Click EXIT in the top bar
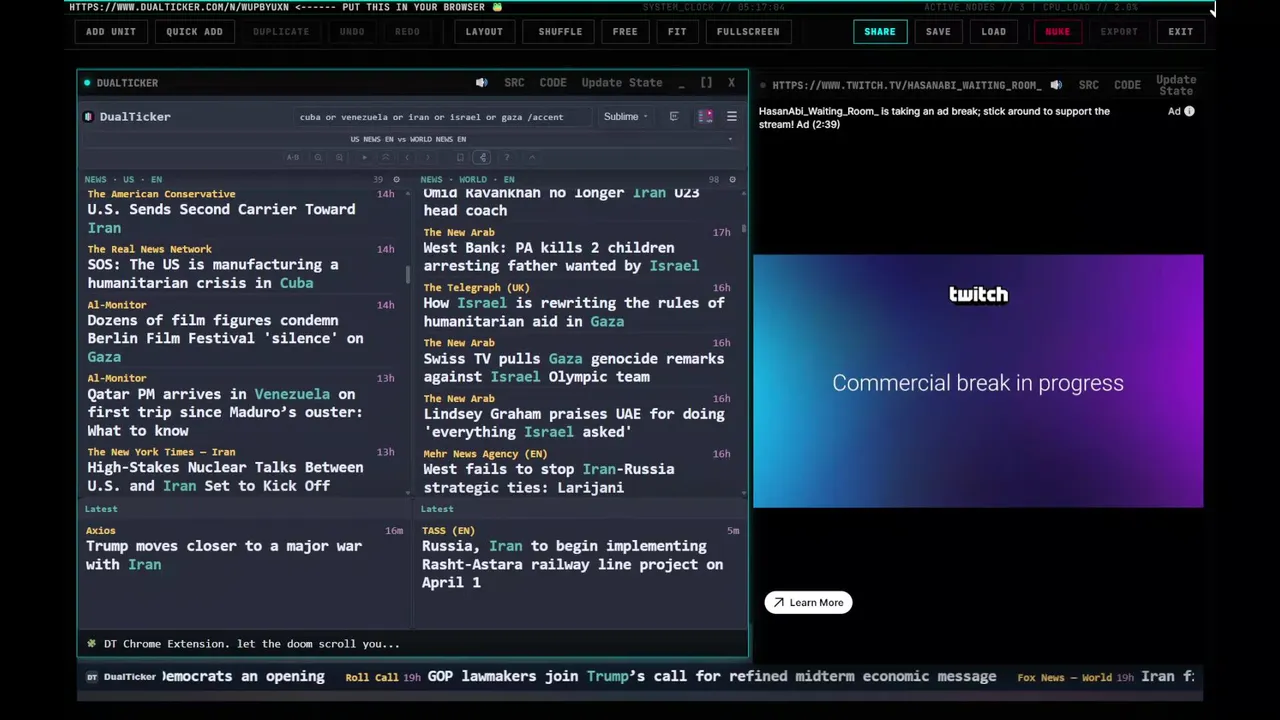 click(x=1181, y=31)
